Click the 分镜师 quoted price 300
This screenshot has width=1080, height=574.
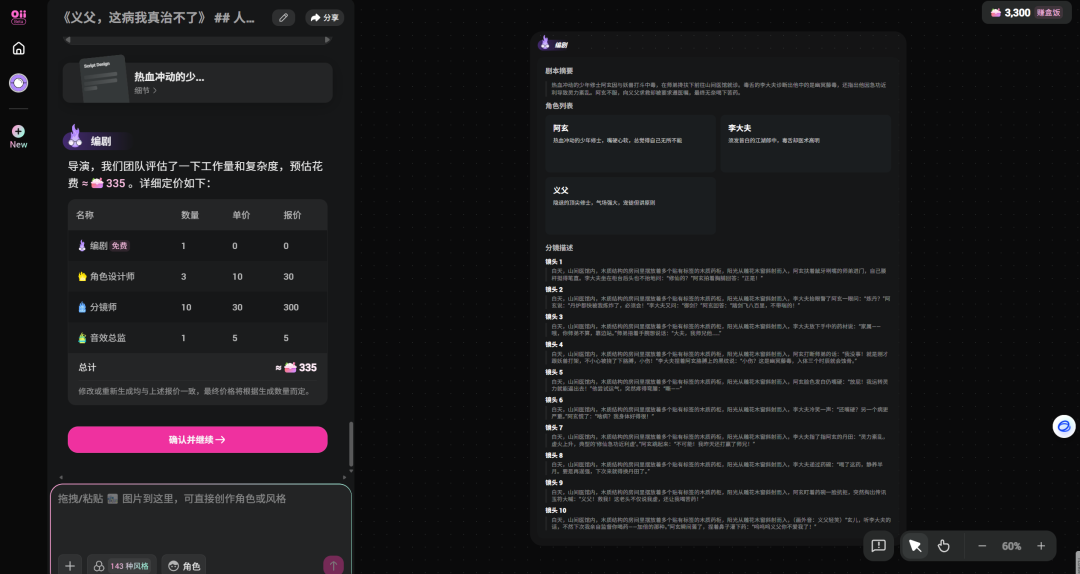291,307
